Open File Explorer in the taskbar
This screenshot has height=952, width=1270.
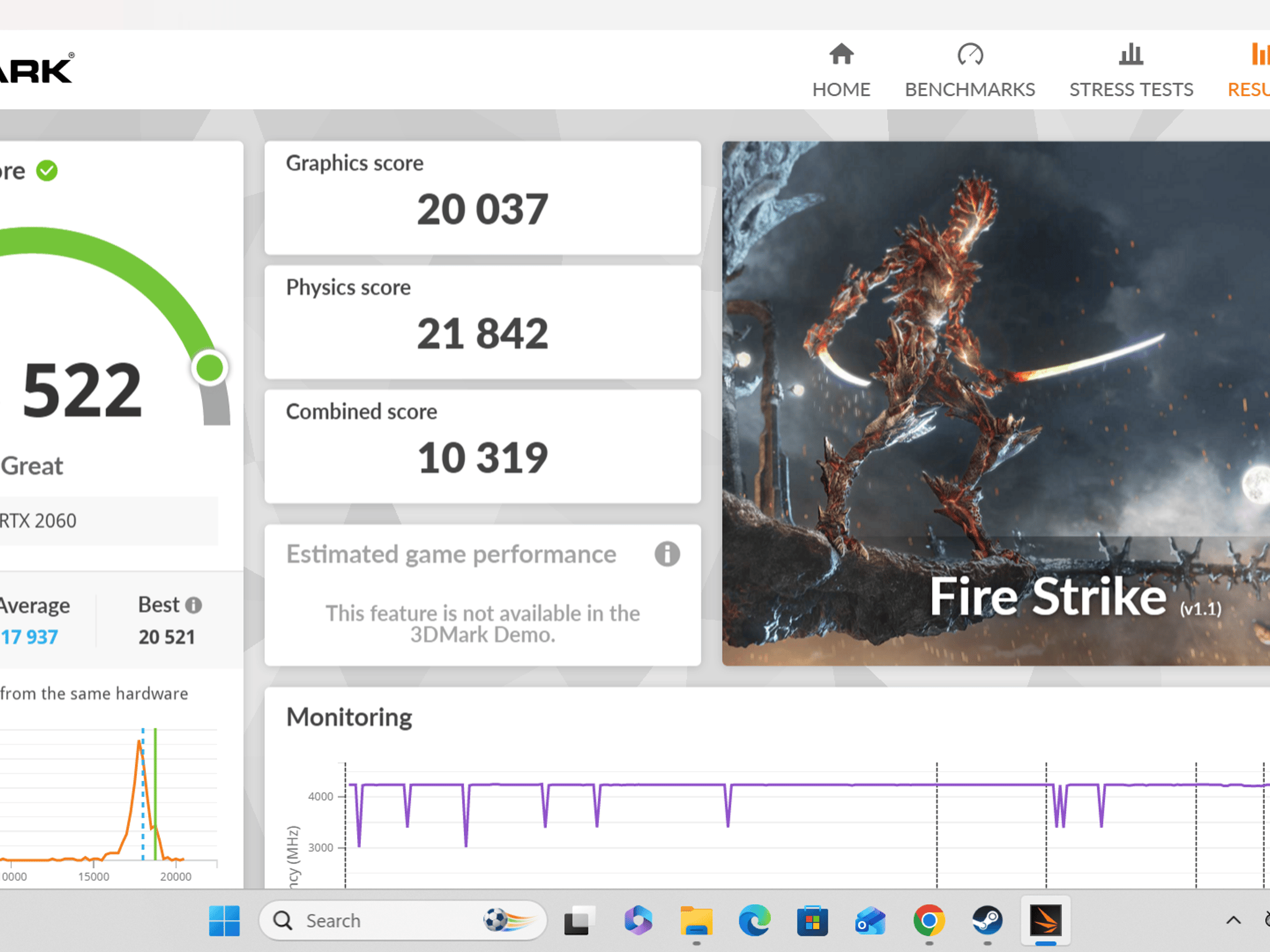696,920
